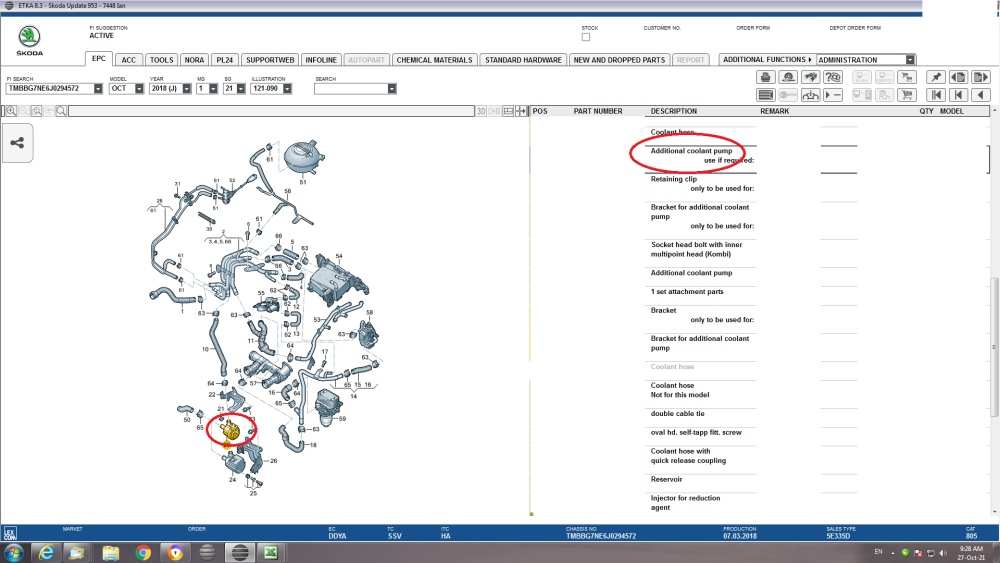This screenshot has height=563, width=1000.
Task: Click the plain left arrow icon
Action: pyautogui.click(x=980, y=95)
